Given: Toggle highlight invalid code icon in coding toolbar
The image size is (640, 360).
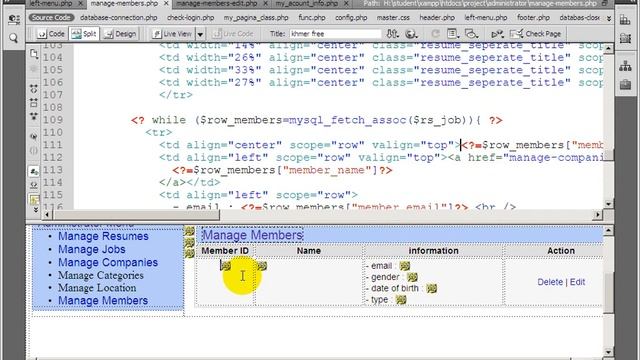Looking at the screenshot, I should point(34,185).
